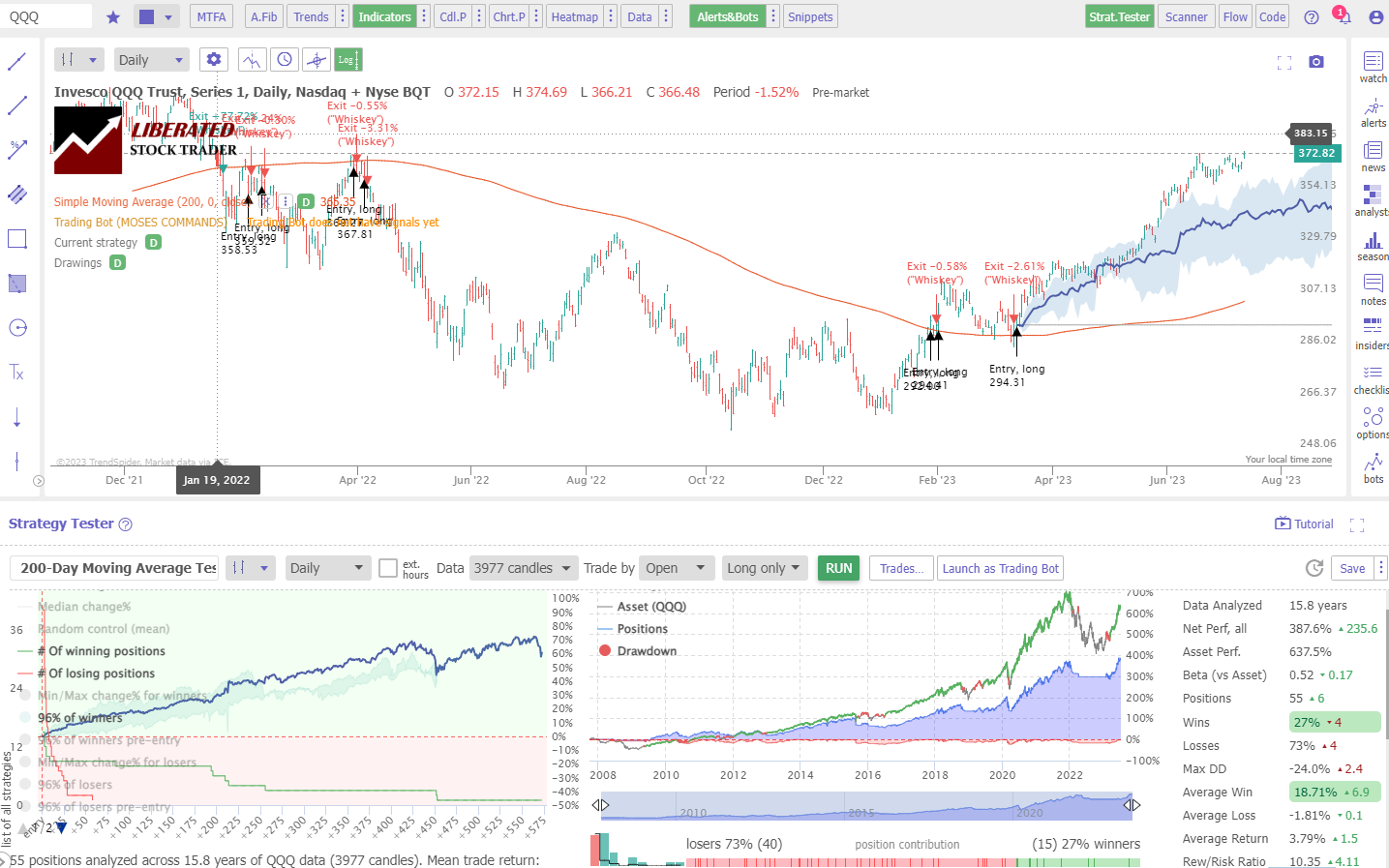Open the chart settings gear

click(213, 59)
